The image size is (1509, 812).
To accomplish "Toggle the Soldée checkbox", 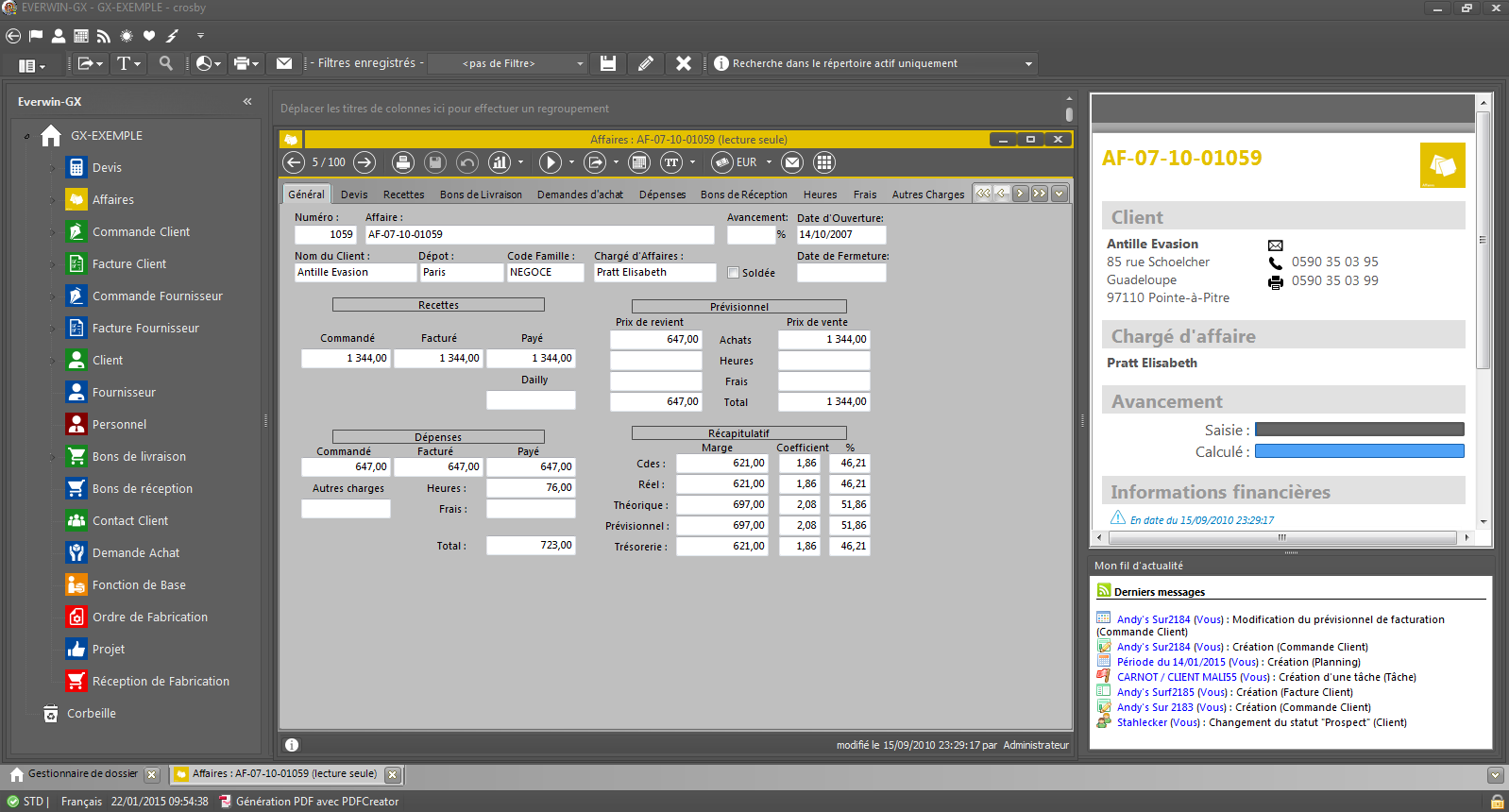I will pyautogui.click(x=734, y=273).
